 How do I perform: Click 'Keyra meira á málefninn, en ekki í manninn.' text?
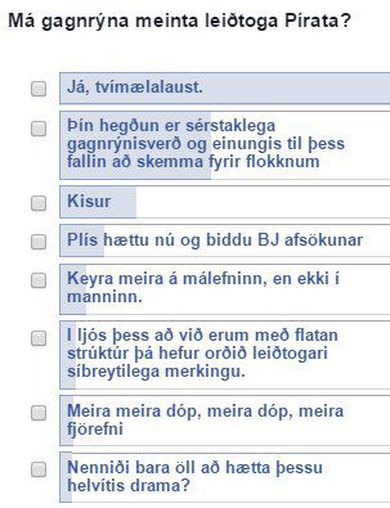point(203,288)
